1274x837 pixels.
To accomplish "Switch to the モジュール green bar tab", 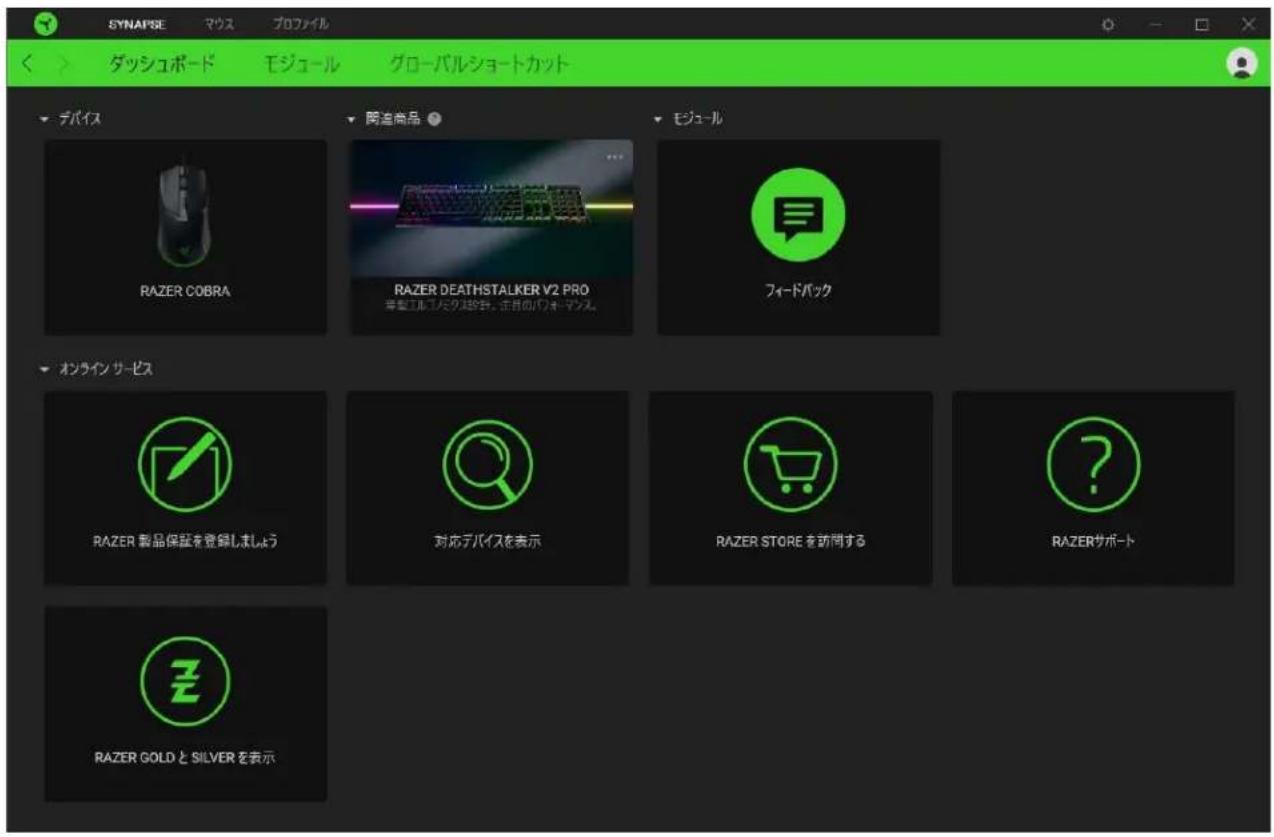I will coord(304,65).
